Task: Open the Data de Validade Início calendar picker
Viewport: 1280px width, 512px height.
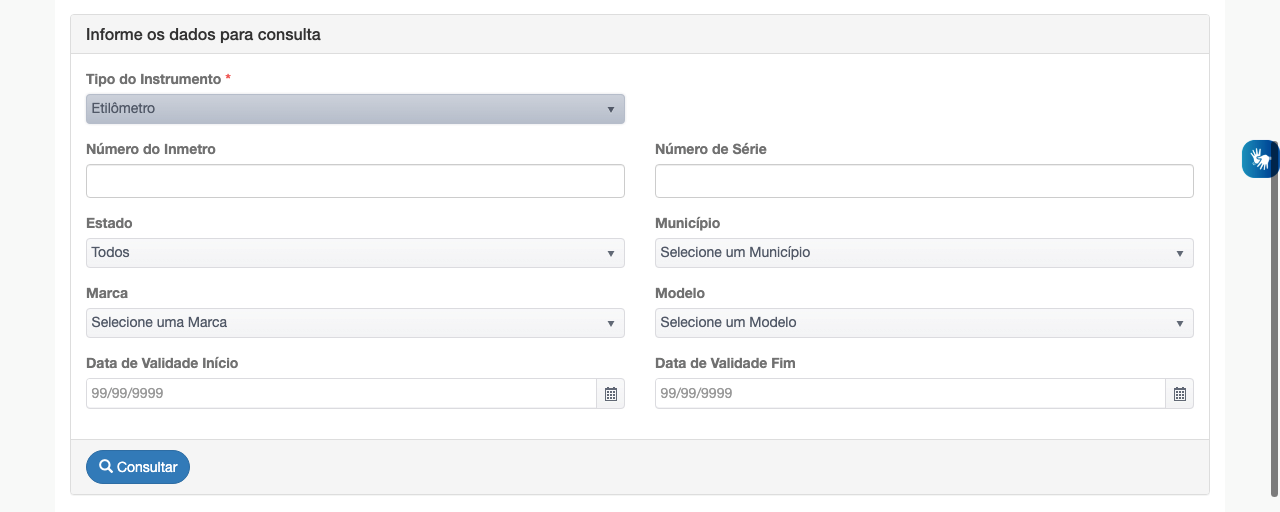Action: pos(611,394)
